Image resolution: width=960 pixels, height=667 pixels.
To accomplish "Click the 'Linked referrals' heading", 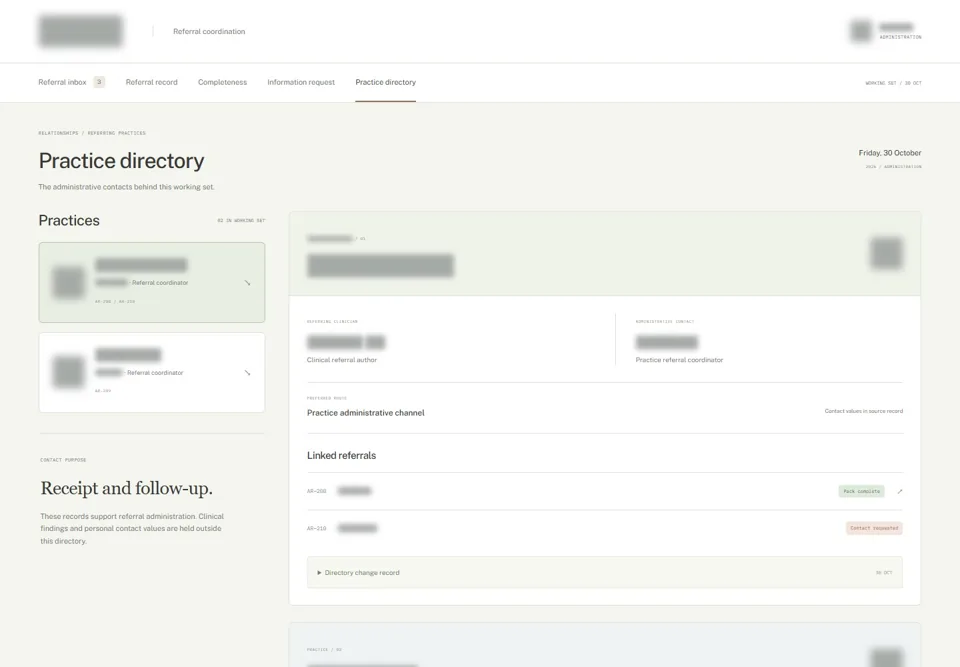I will [x=341, y=456].
